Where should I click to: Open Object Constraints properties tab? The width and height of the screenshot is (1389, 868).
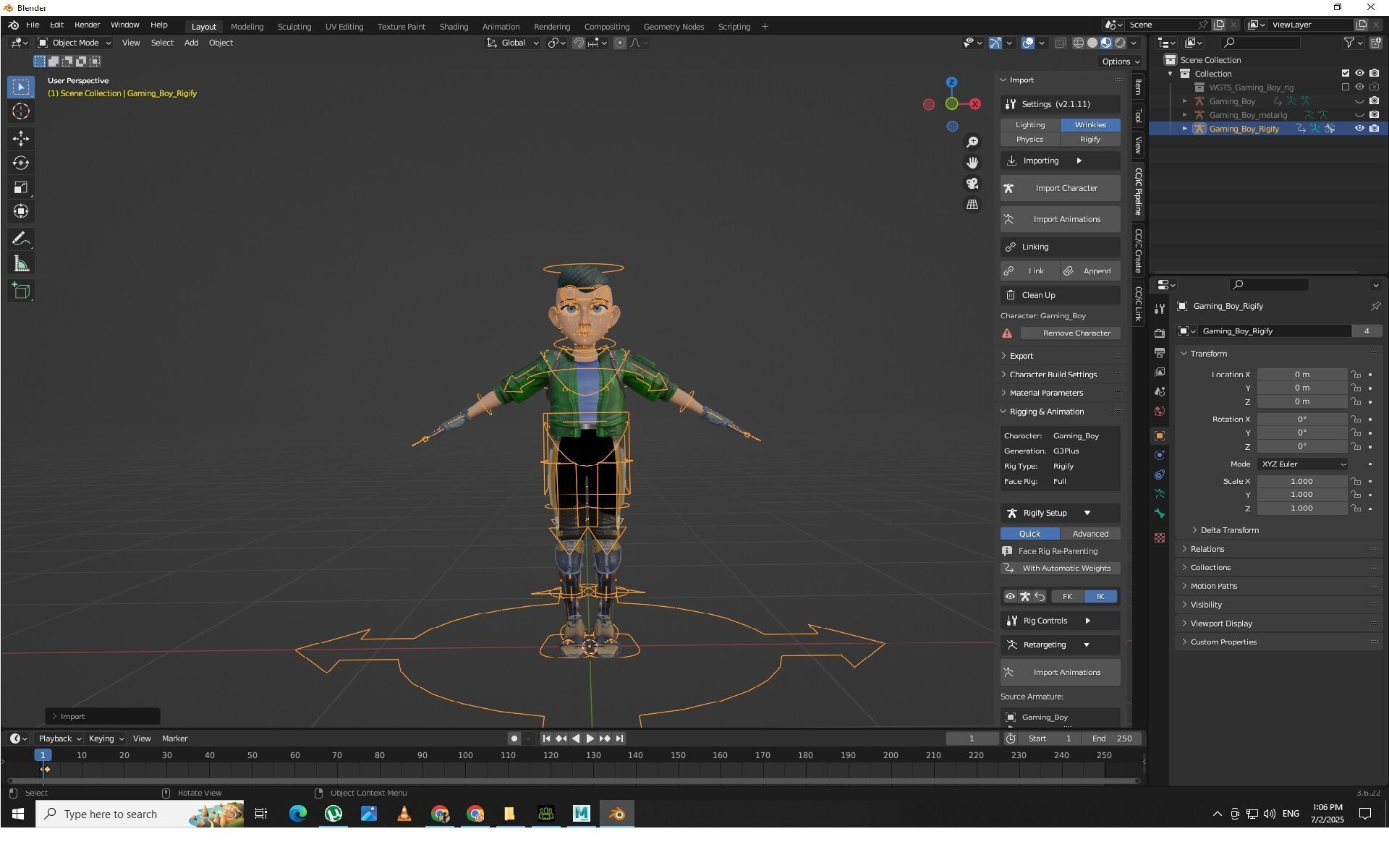coord(1160,475)
